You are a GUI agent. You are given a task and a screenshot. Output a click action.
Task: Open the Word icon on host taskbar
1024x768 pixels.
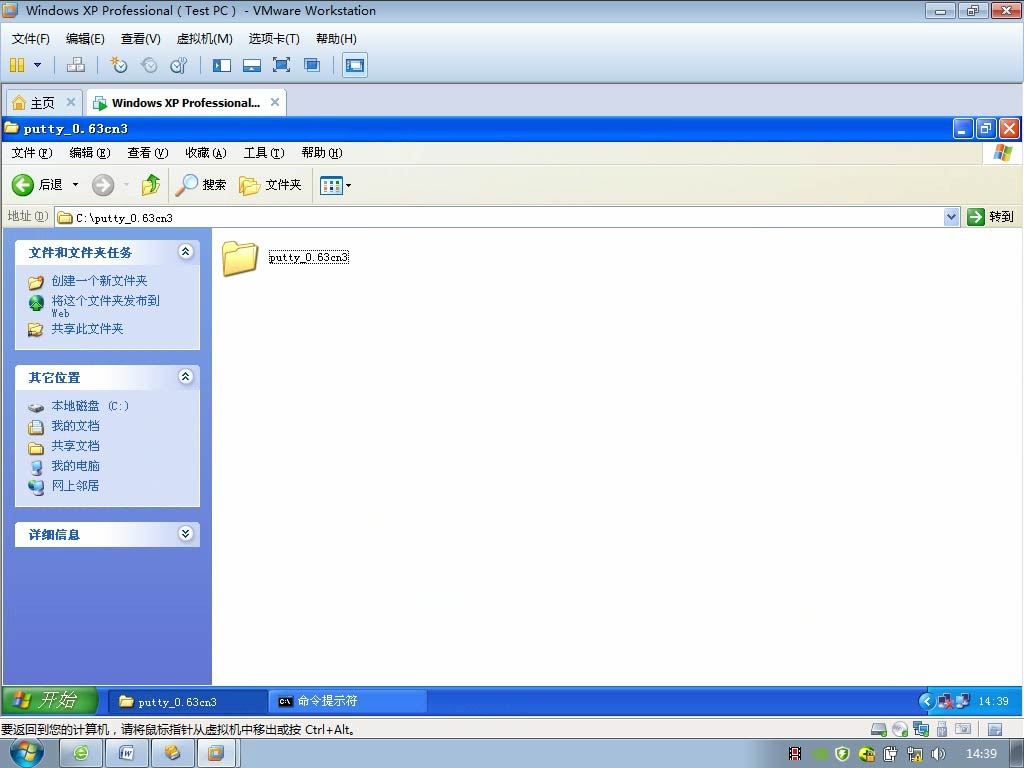(127, 754)
